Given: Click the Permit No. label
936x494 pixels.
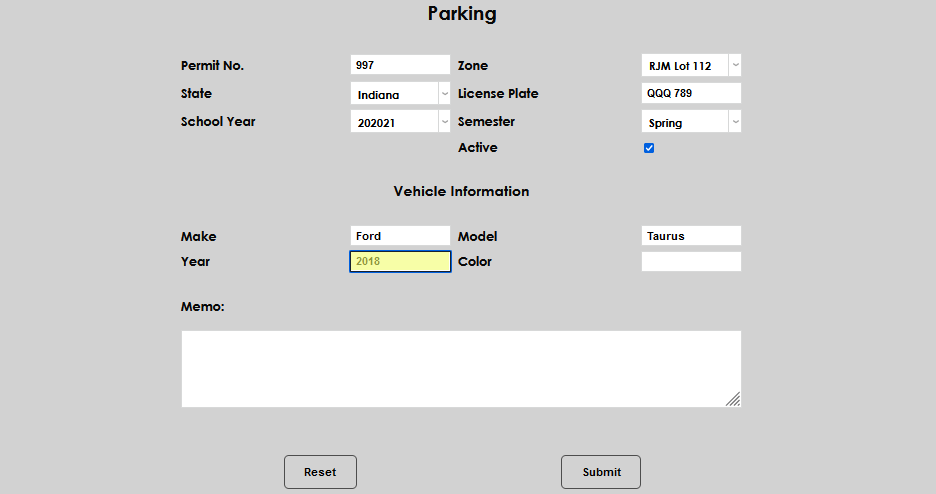Looking at the screenshot, I should click(213, 66).
